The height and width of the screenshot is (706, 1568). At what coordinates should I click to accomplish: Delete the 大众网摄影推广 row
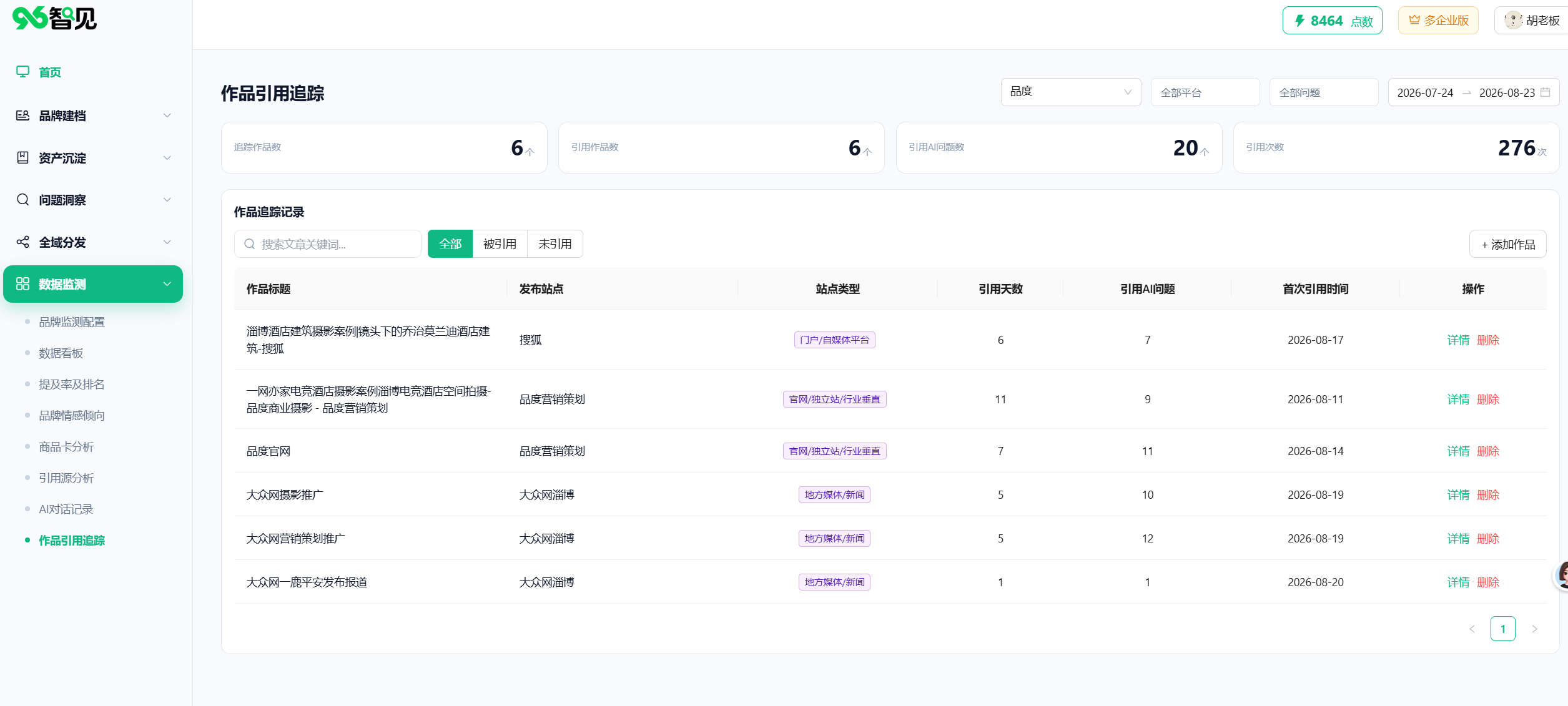1488,495
